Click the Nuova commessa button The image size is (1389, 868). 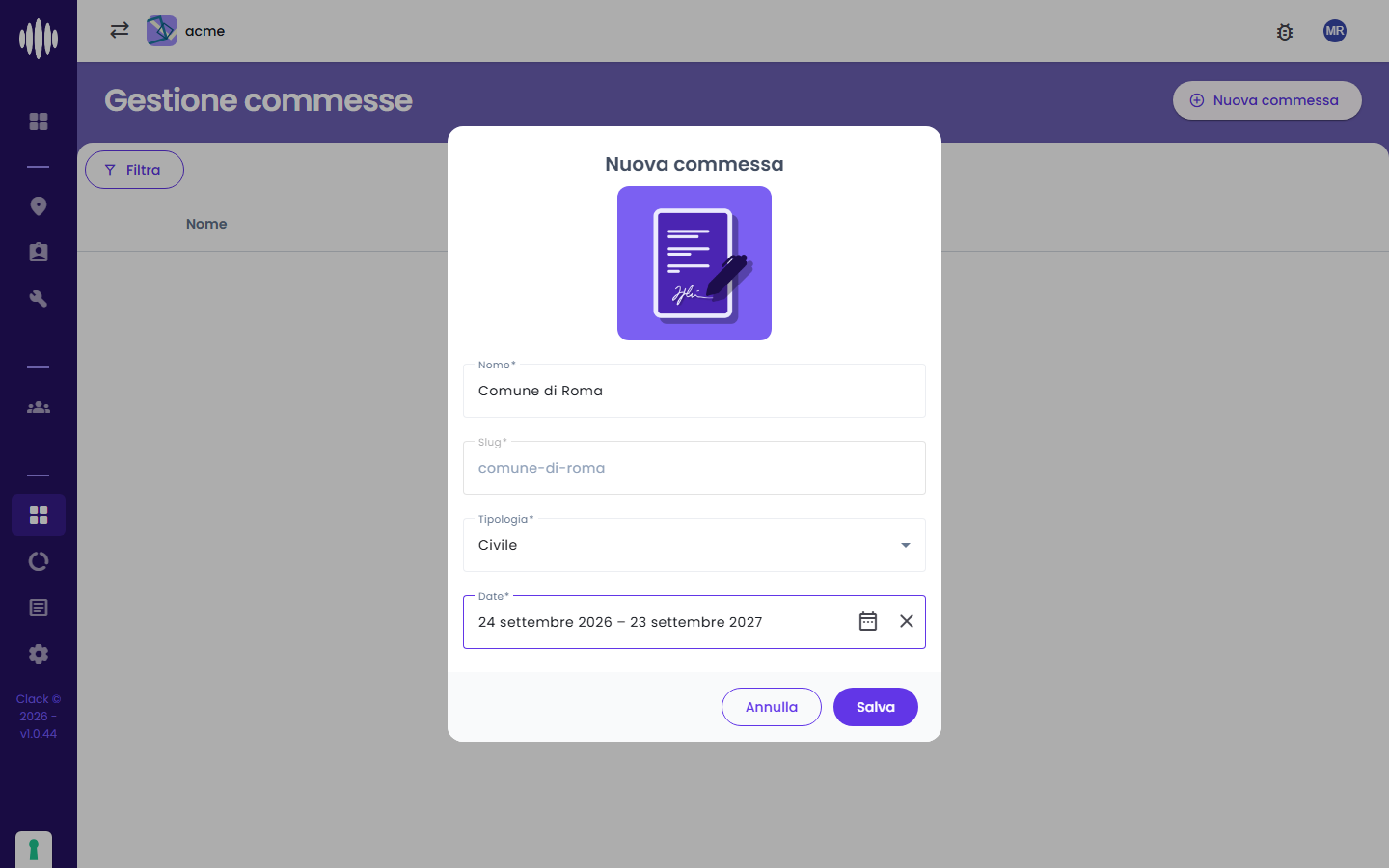coord(1267,100)
